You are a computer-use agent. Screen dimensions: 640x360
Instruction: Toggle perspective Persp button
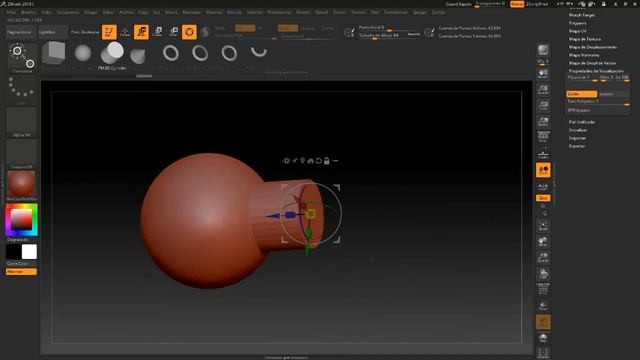tap(543, 137)
